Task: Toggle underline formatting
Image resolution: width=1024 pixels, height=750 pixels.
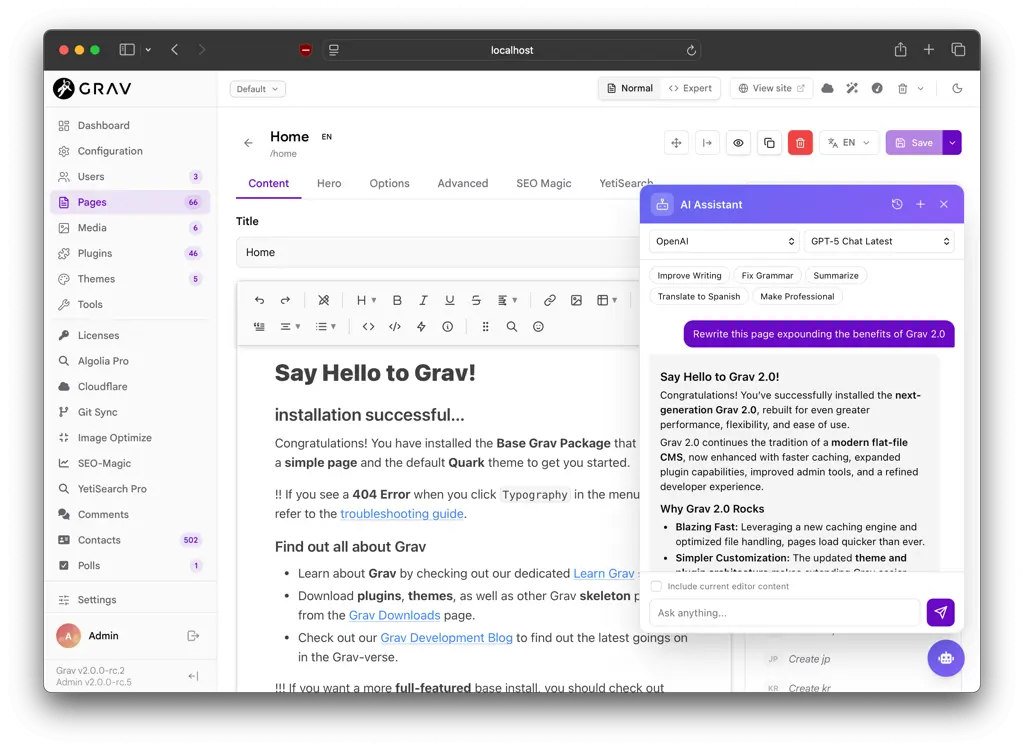Action: [449, 301]
